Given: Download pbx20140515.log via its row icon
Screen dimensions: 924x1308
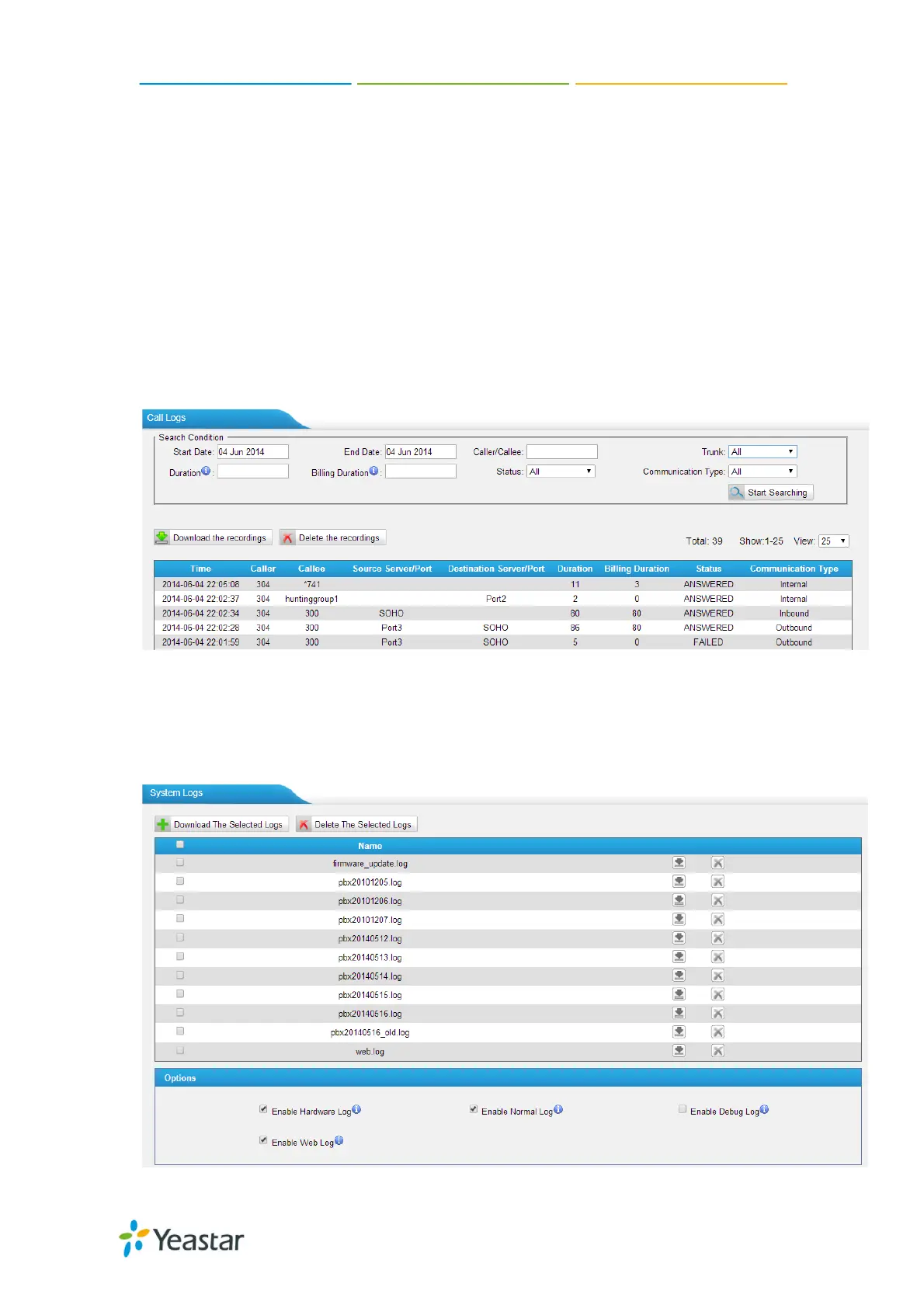Looking at the screenshot, I should pyautogui.click(x=679, y=994).
